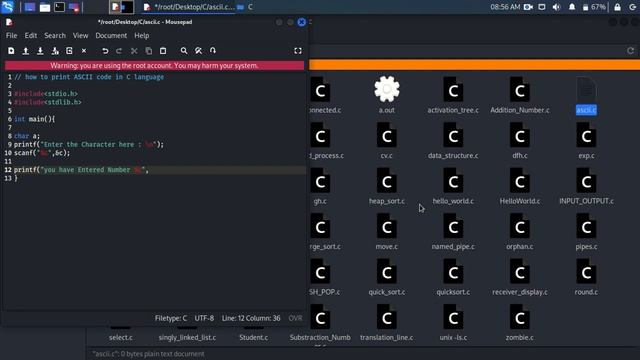Undo the last edit in Mousepad

pos(105,51)
